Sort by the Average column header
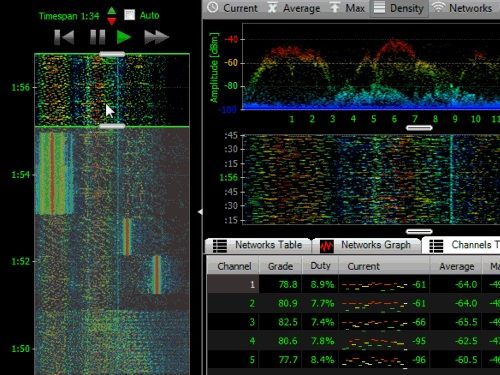This screenshot has width=500, height=375. pos(456,266)
